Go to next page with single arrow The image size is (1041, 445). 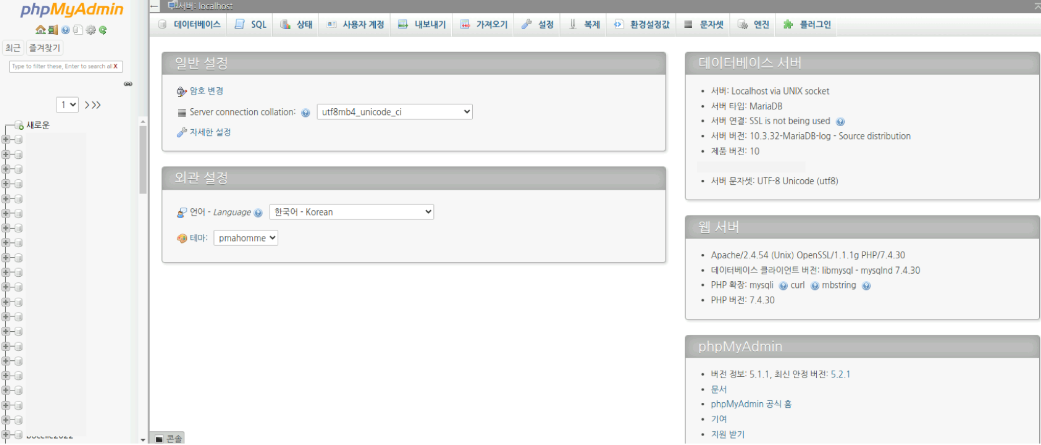coord(87,105)
